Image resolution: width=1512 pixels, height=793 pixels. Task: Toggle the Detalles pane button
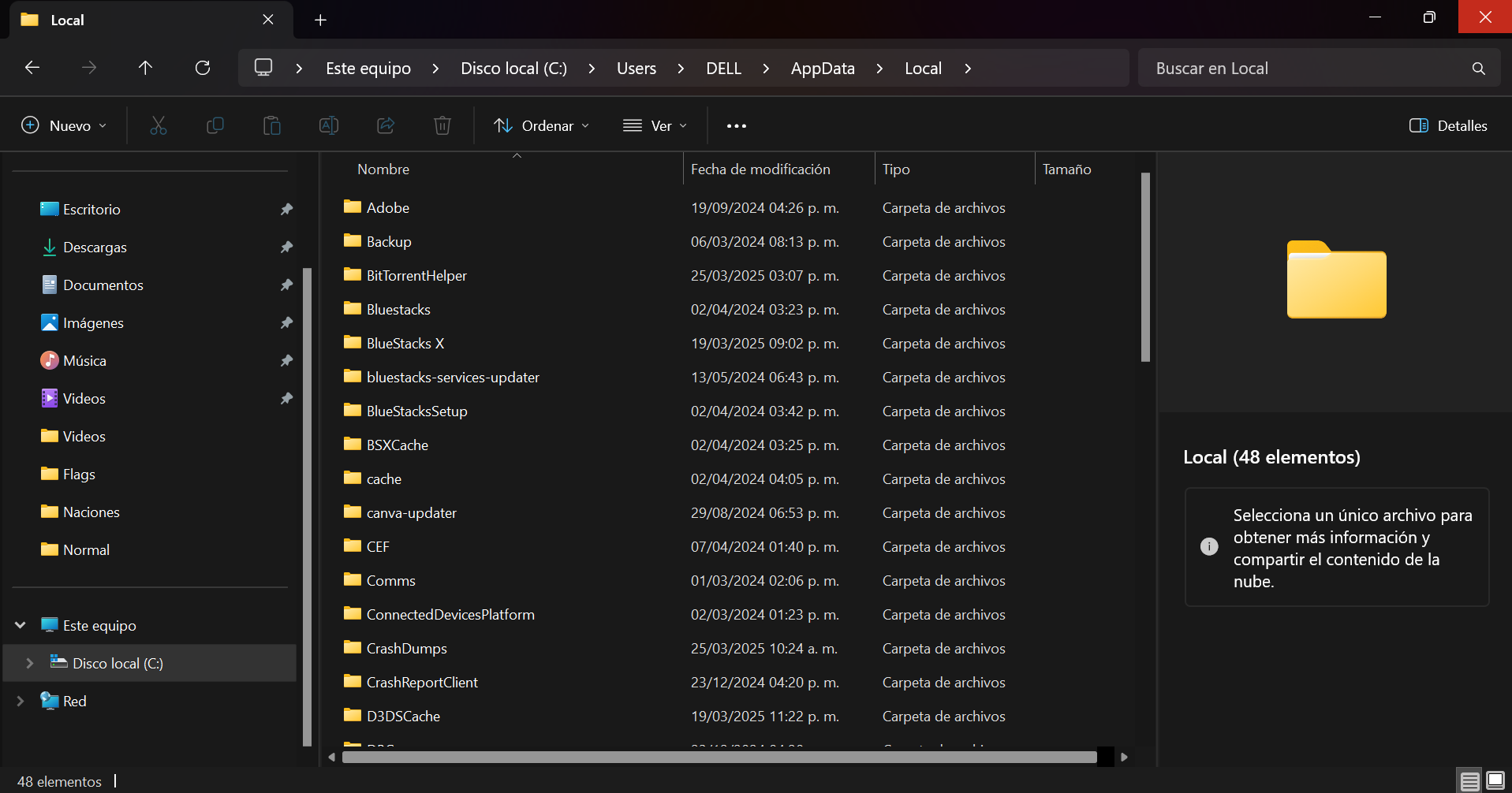(x=1448, y=125)
